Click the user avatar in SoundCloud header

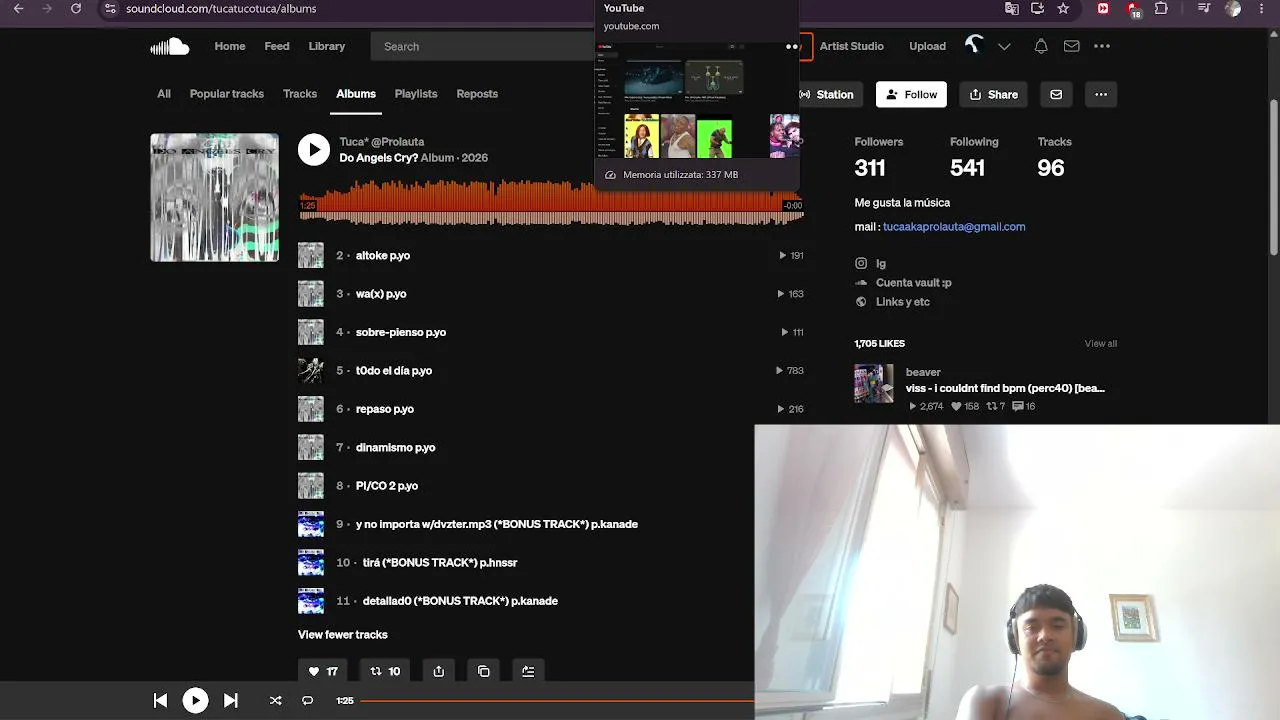pyautogui.click(x=974, y=46)
